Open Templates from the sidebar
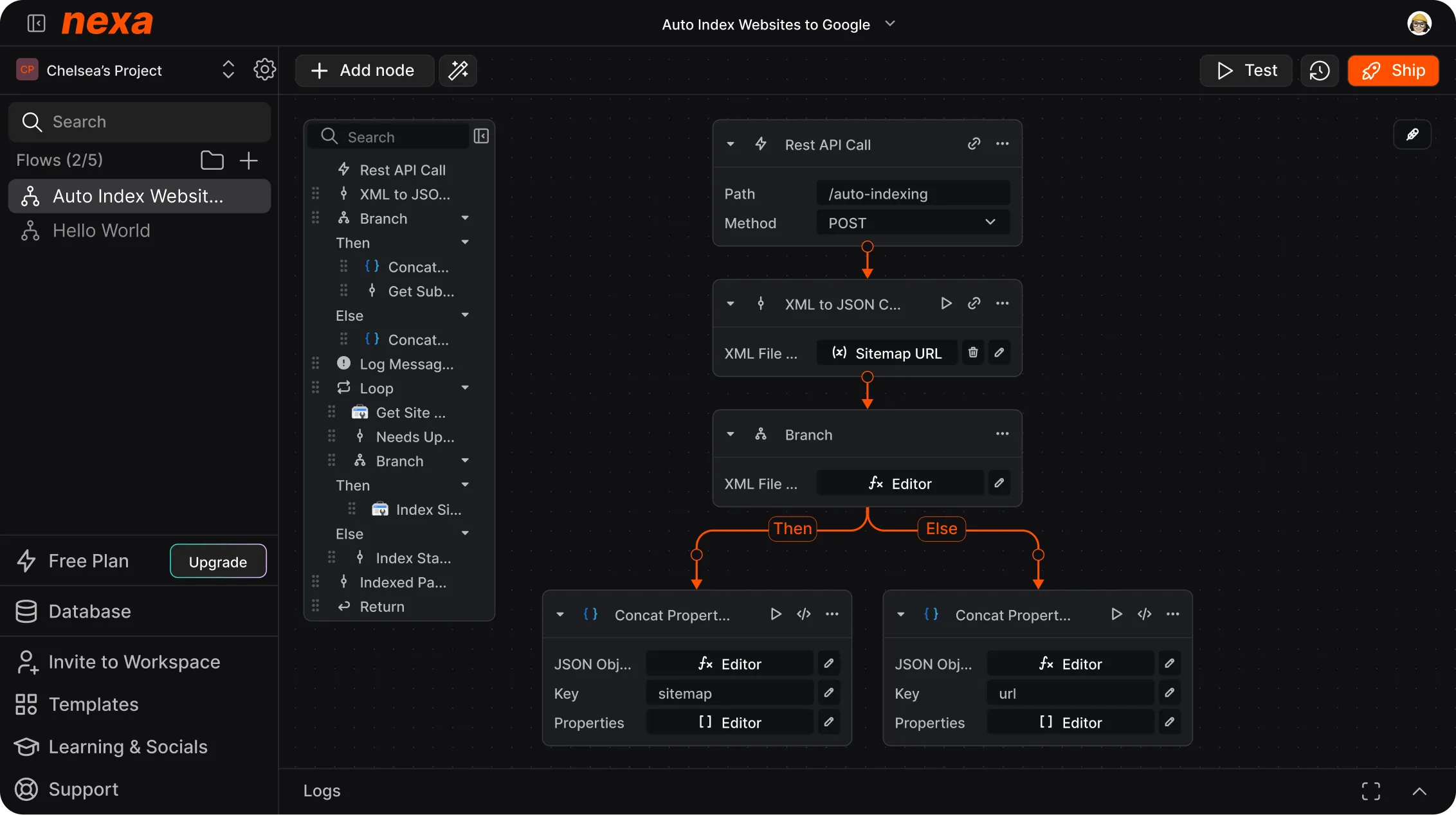1456x815 pixels. 93,704
